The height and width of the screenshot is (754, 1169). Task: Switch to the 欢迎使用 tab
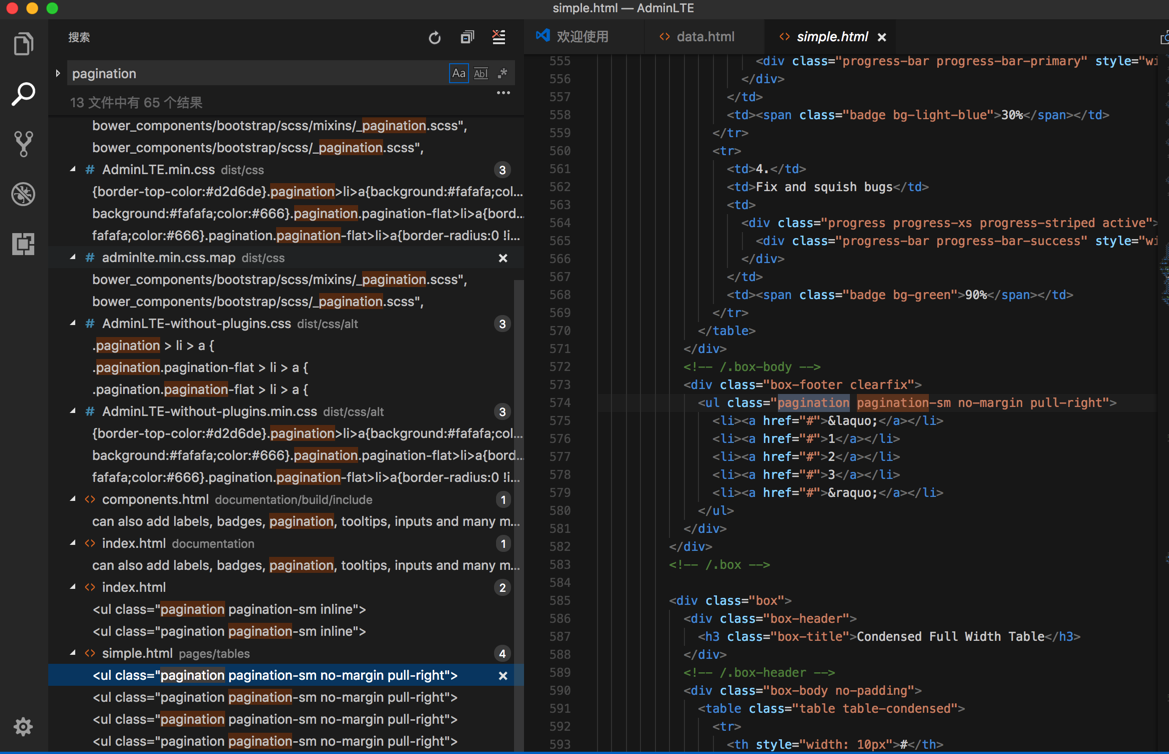click(x=582, y=37)
